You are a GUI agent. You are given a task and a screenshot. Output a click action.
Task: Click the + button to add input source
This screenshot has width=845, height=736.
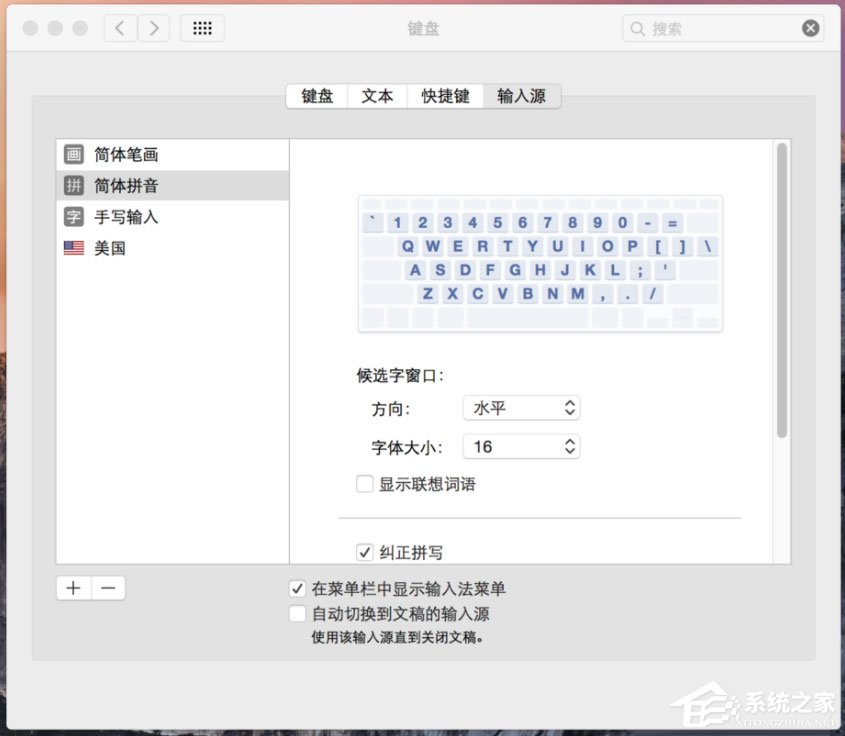73,588
